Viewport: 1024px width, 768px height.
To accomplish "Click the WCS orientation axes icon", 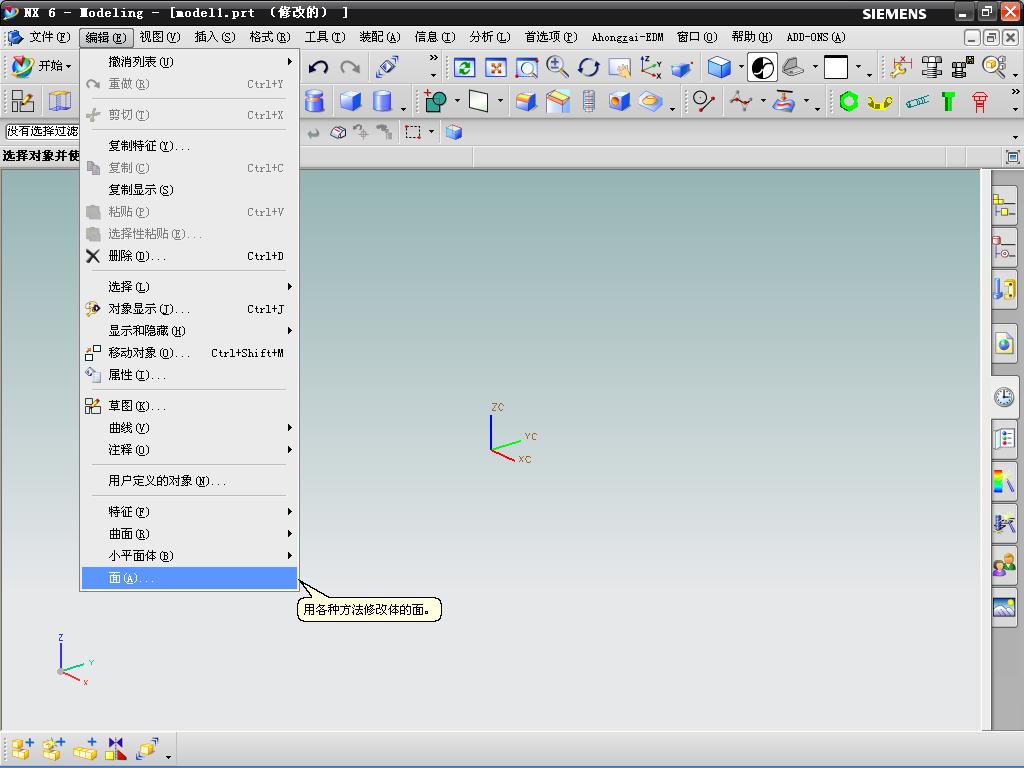I will click(651, 67).
